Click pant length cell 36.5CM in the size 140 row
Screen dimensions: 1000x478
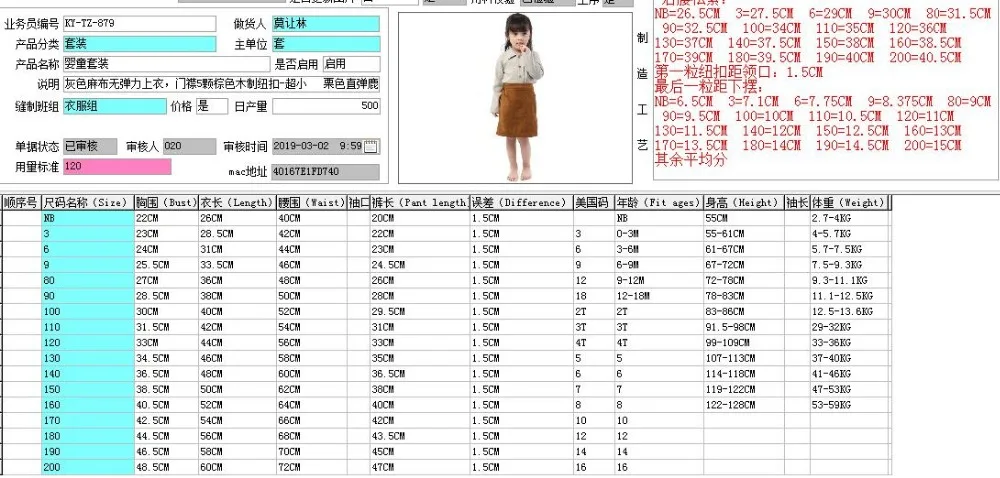pos(420,374)
